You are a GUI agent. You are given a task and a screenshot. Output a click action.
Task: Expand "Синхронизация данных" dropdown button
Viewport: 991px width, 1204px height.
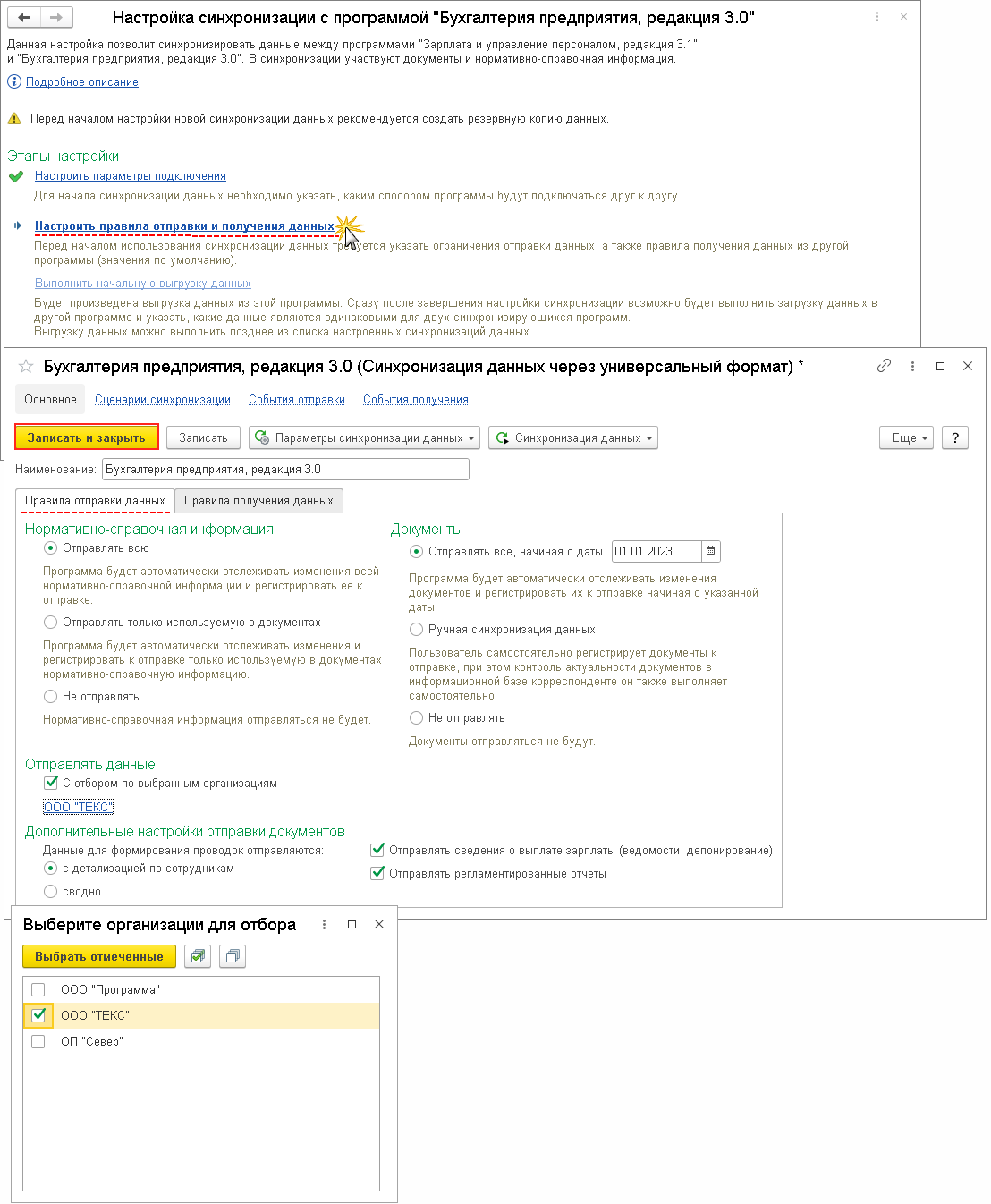pos(573,437)
